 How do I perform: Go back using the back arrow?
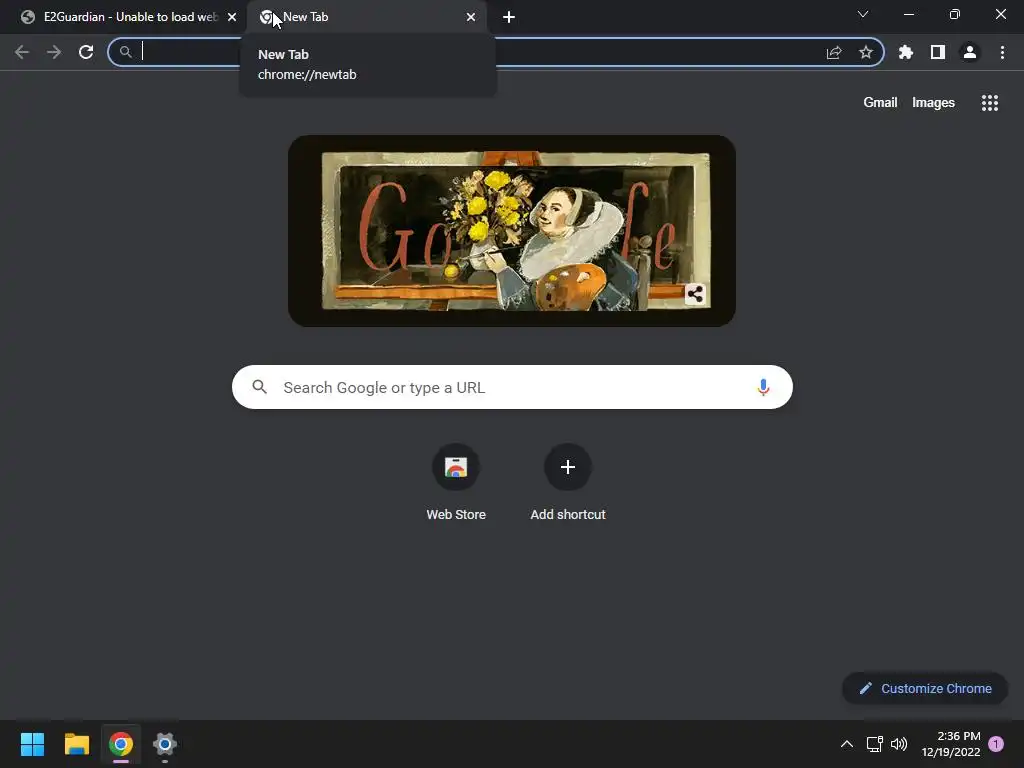[22, 52]
